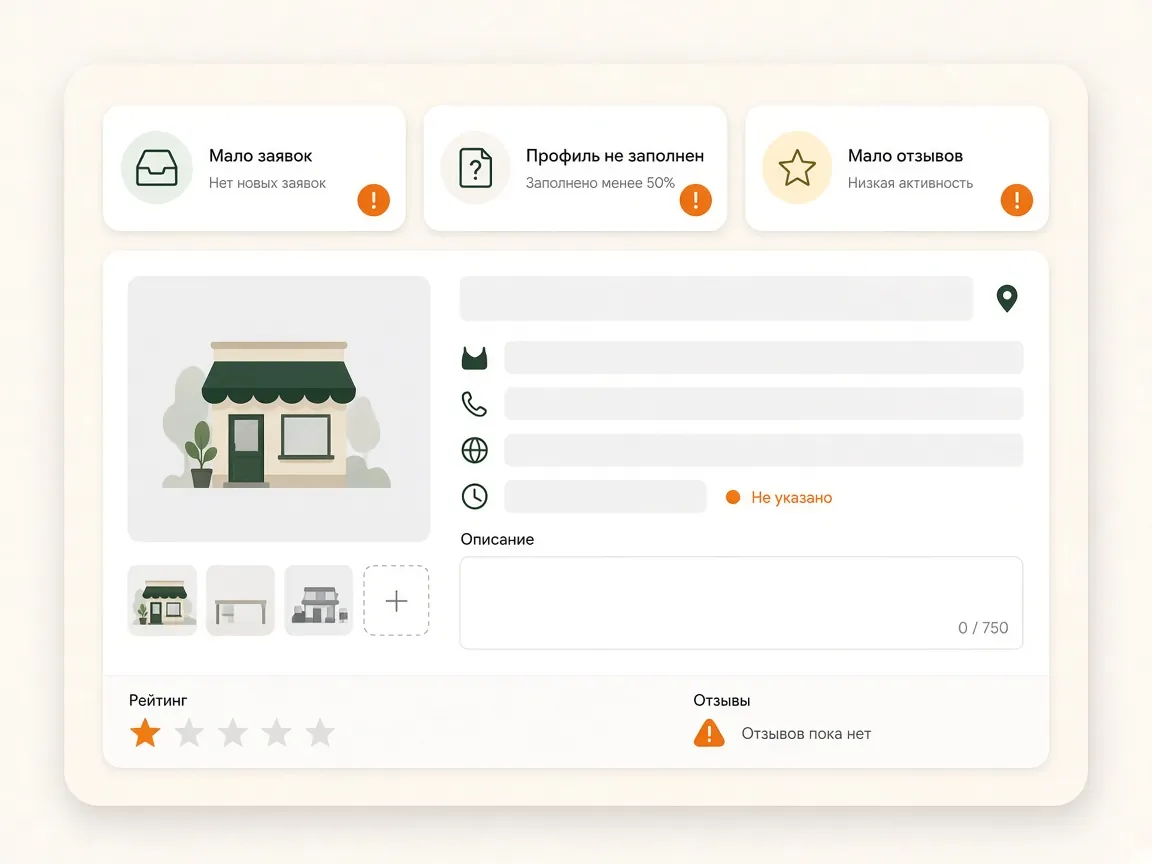The width and height of the screenshot is (1152, 864).
Task: Click the field next to the clothing icon
Action: (x=763, y=358)
